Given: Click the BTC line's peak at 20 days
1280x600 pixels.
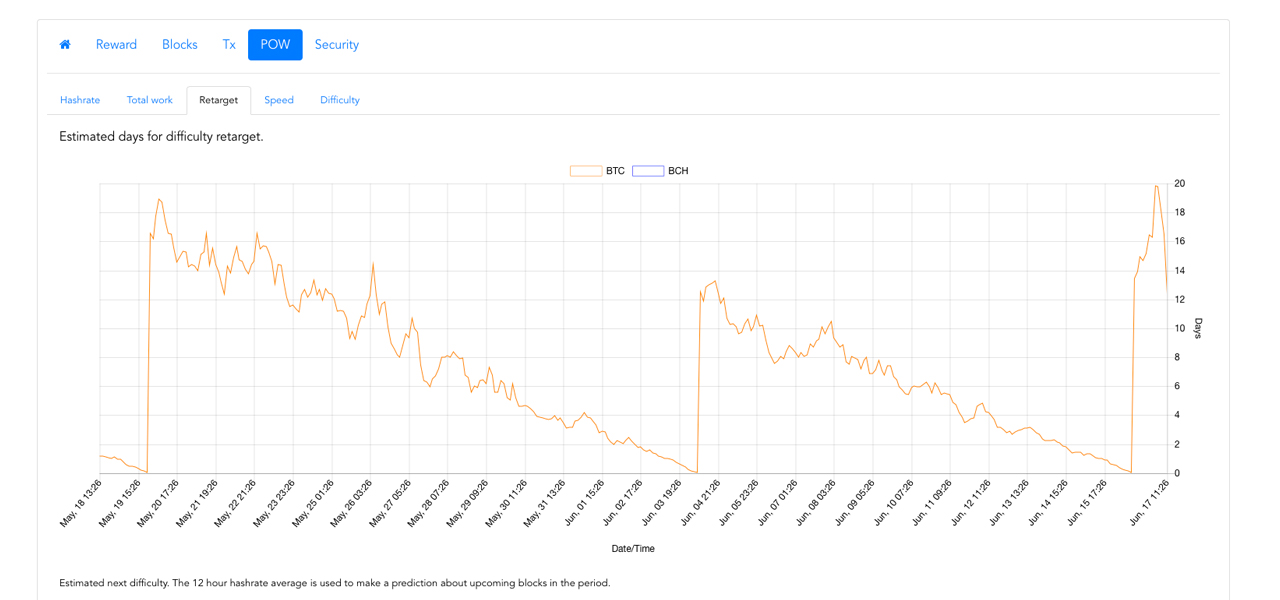Looking at the screenshot, I should [x=1156, y=185].
